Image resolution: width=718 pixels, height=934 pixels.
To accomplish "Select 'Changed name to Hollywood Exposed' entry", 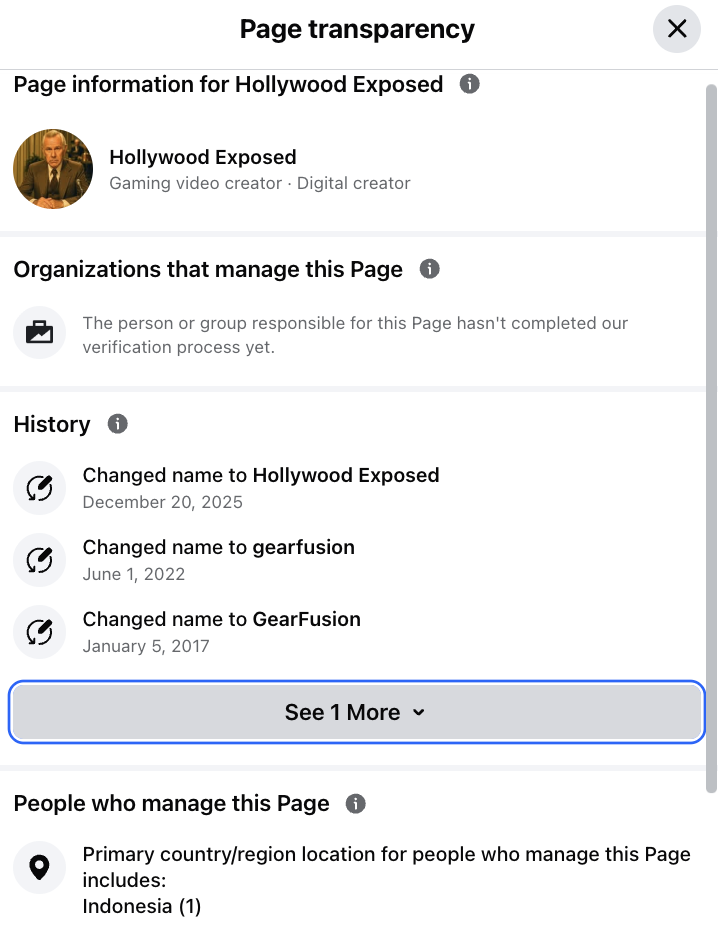I will 261,475.
